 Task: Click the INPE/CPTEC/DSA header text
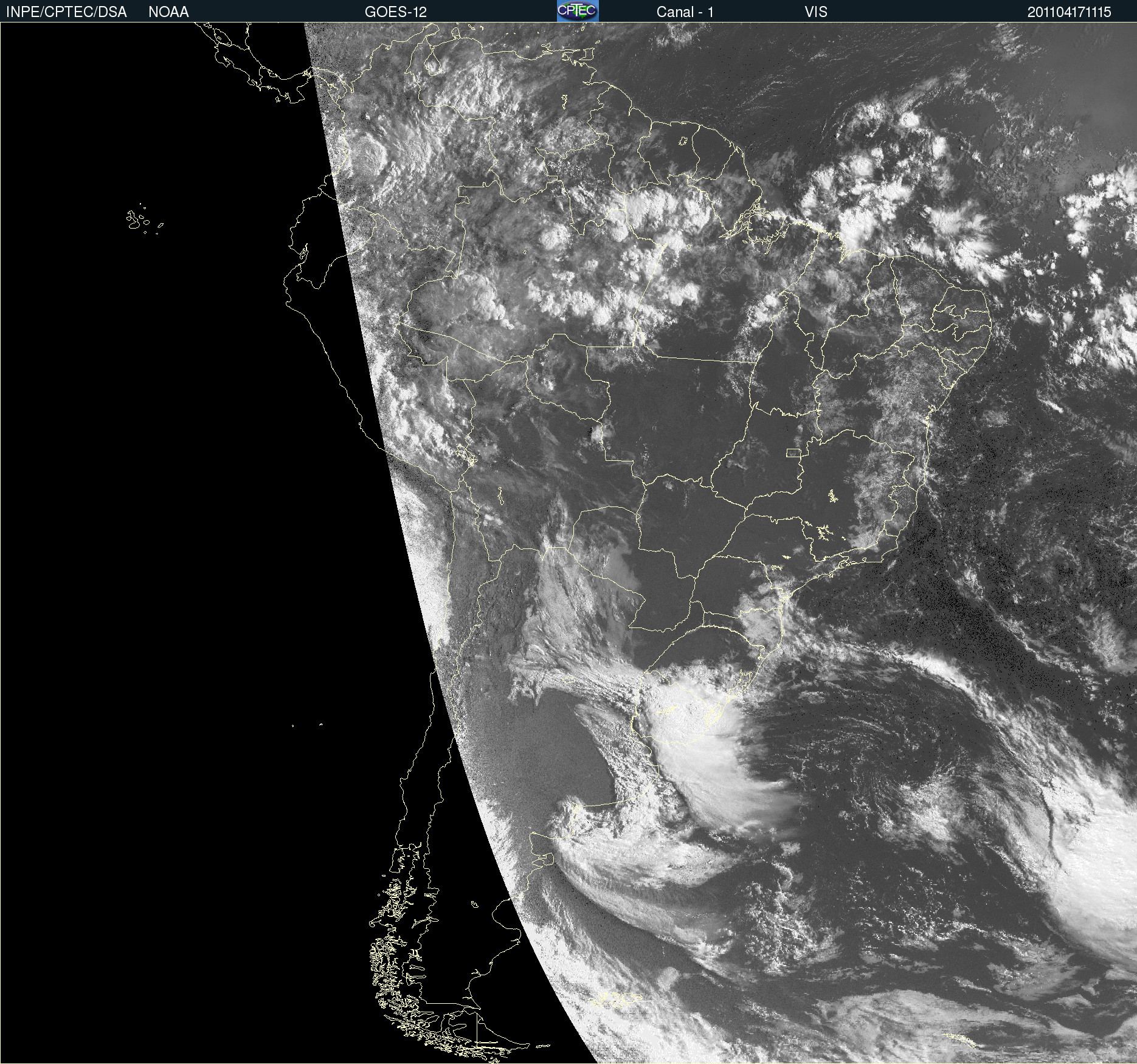click(66, 12)
